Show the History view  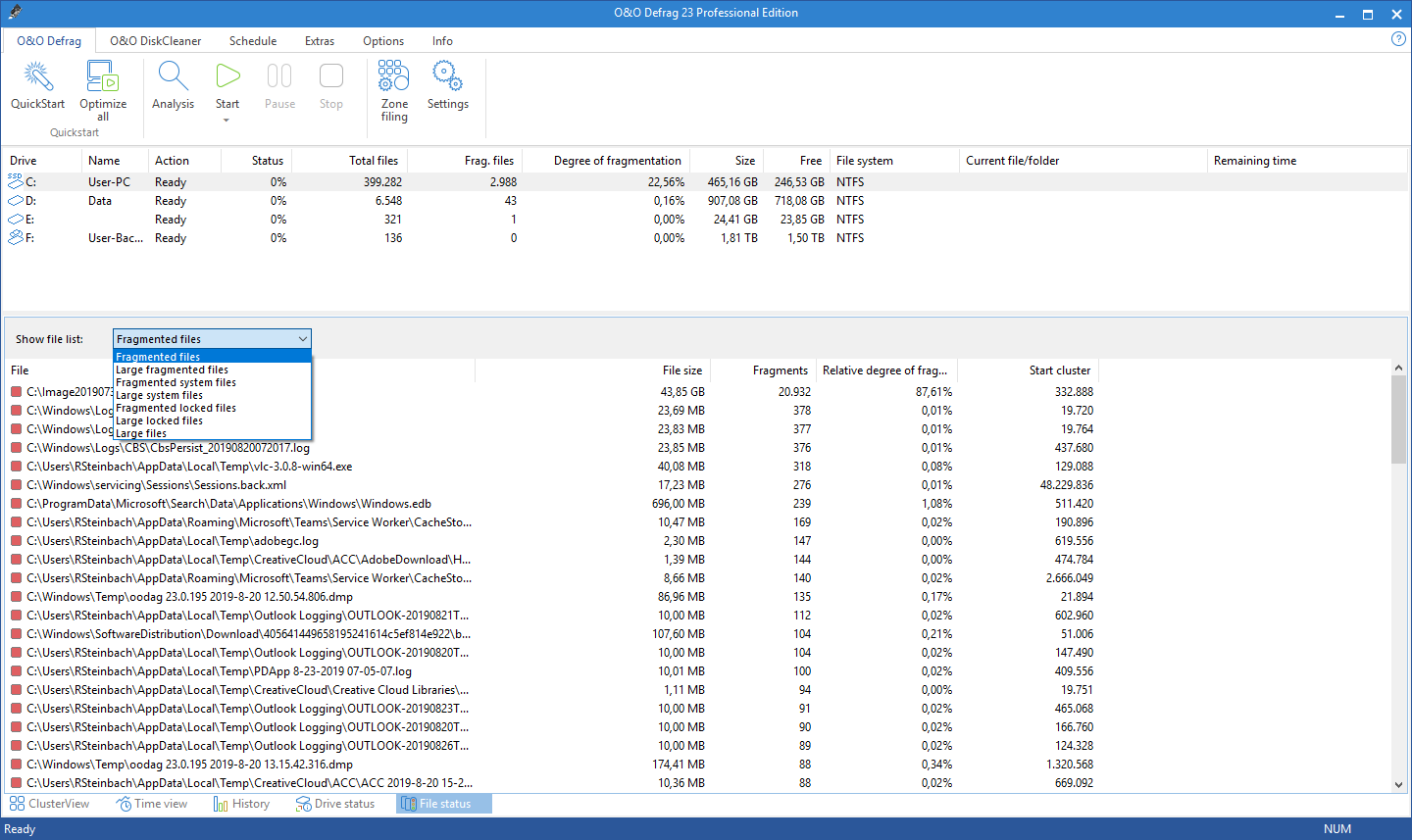[241, 804]
